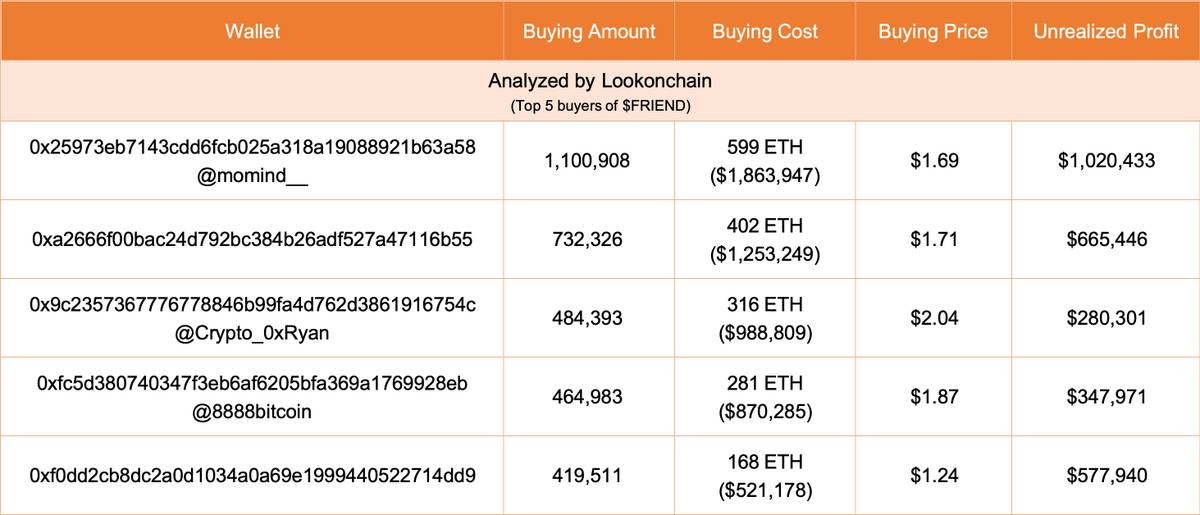Image resolution: width=1200 pixels, height=515 pixels.
Task: Select the Buying Amount column header
Action: click(x=589, y=31)
